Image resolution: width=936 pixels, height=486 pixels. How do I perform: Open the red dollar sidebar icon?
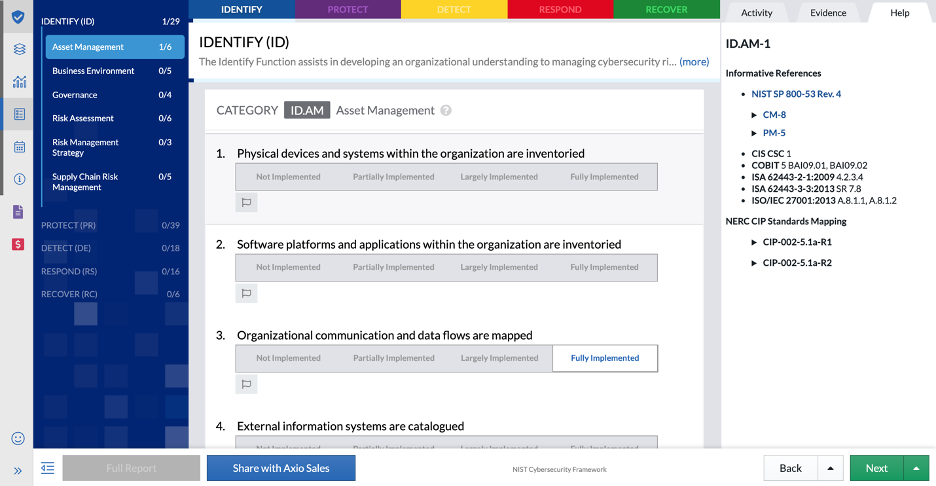click(x=18, y=244)
